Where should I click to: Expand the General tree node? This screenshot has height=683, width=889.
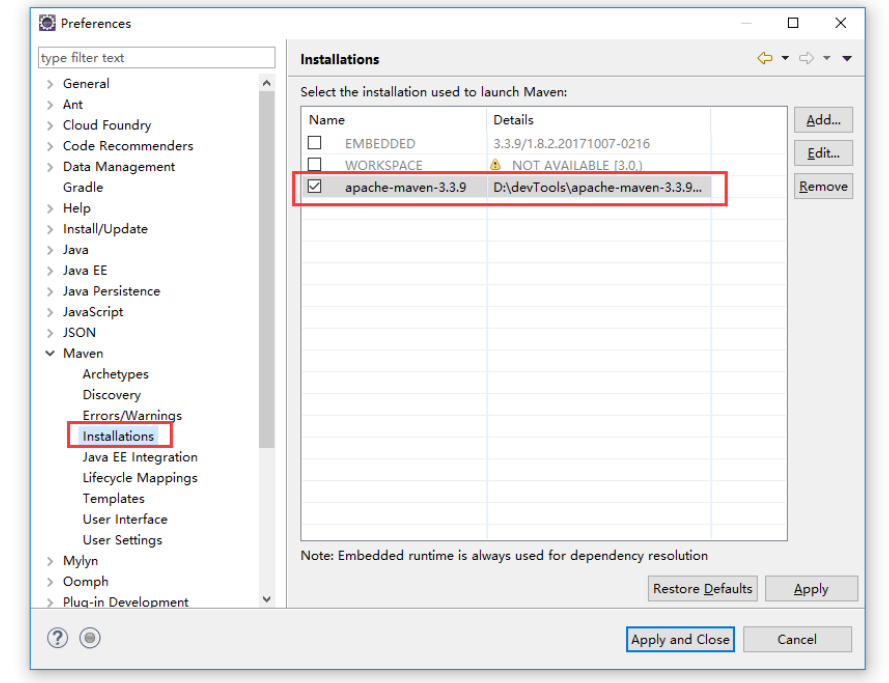[x=50, y=84]
